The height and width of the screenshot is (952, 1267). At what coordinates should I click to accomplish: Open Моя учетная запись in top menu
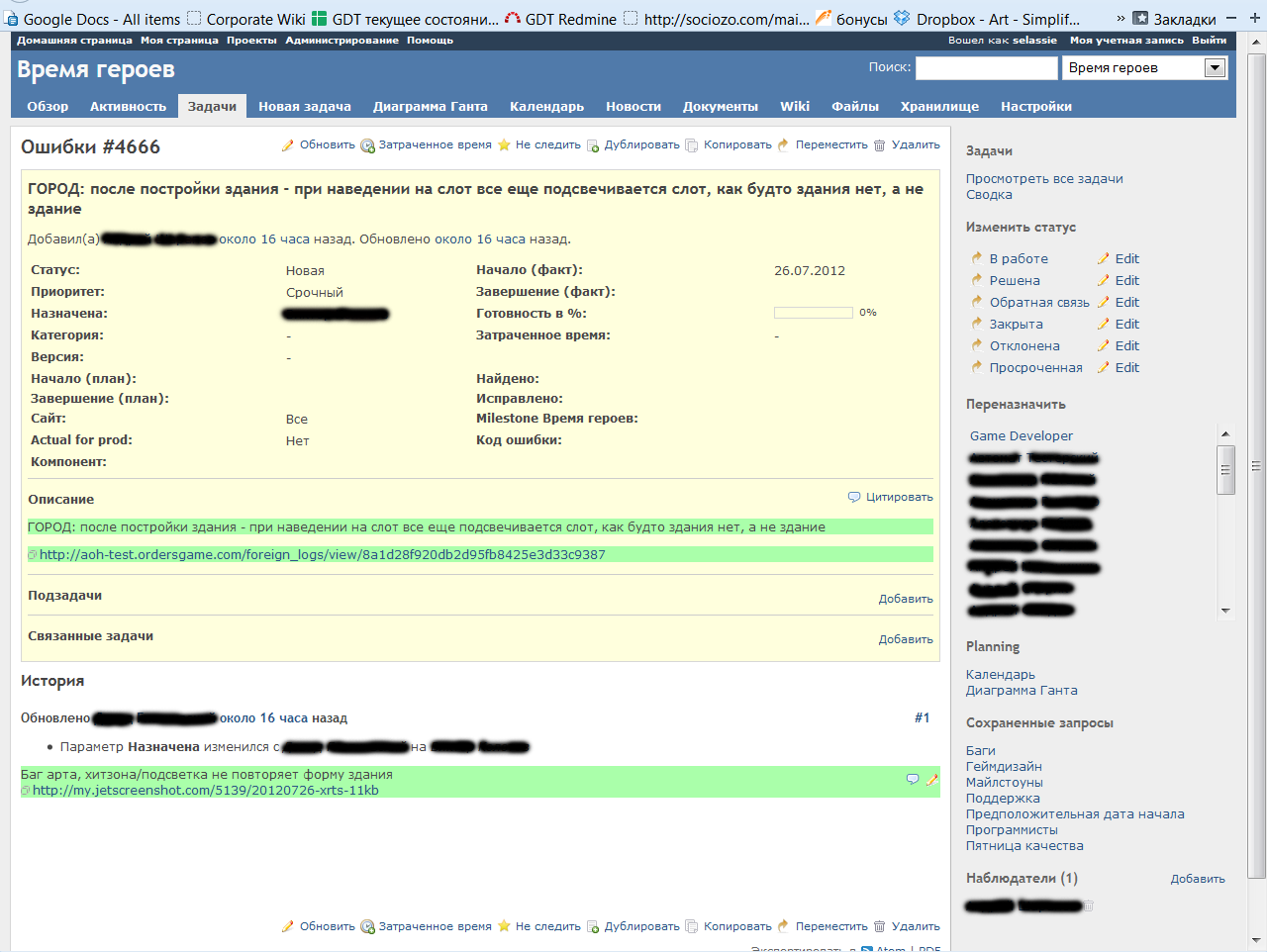coord(1126,41)
